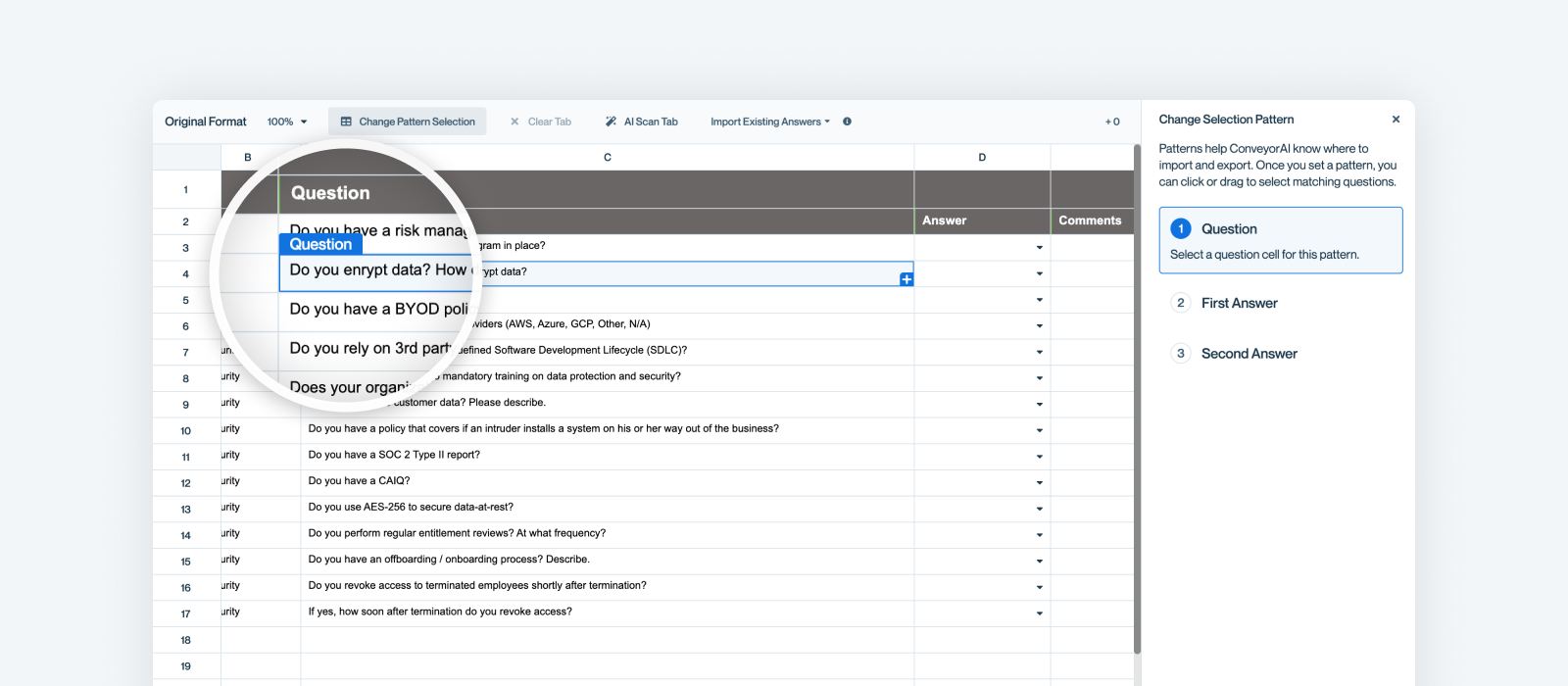Click 'offboarding / onboarding process' question cell
This screenshot has width=1568, height=686.
[608, 560]
